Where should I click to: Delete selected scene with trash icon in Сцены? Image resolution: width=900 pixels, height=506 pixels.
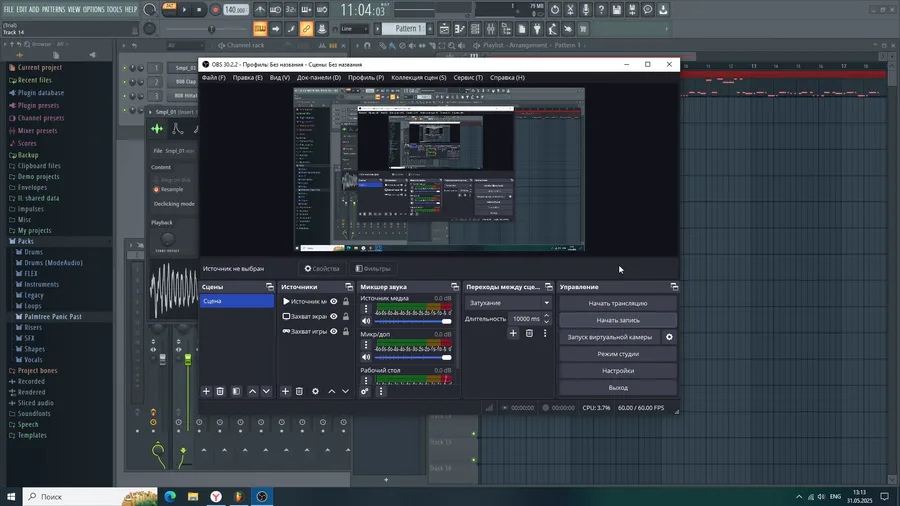tap(220, 391)
